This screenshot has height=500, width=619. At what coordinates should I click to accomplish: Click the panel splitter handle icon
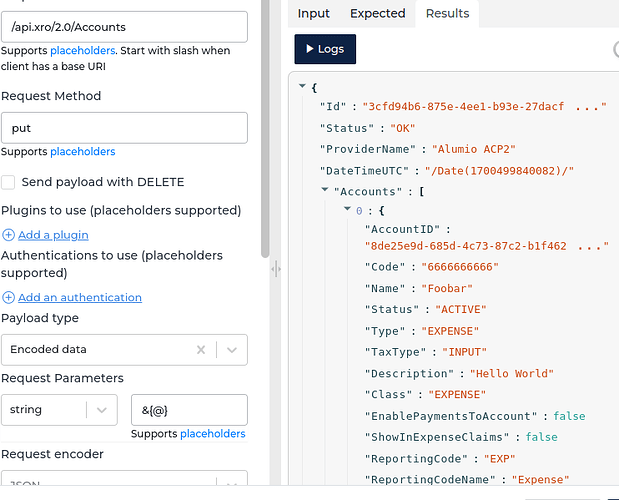[276, 269]
